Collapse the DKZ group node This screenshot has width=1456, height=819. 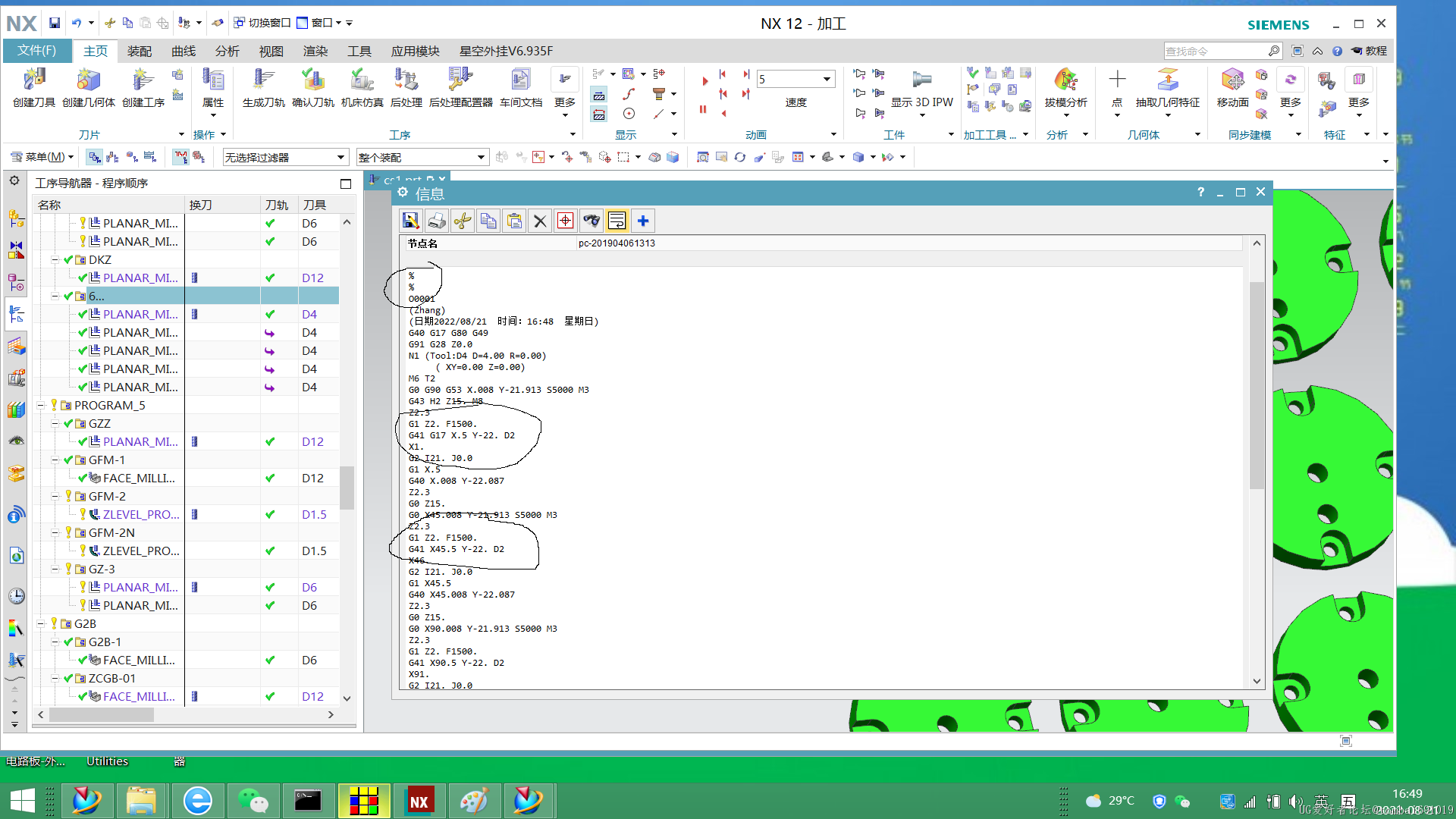(55, 259)
